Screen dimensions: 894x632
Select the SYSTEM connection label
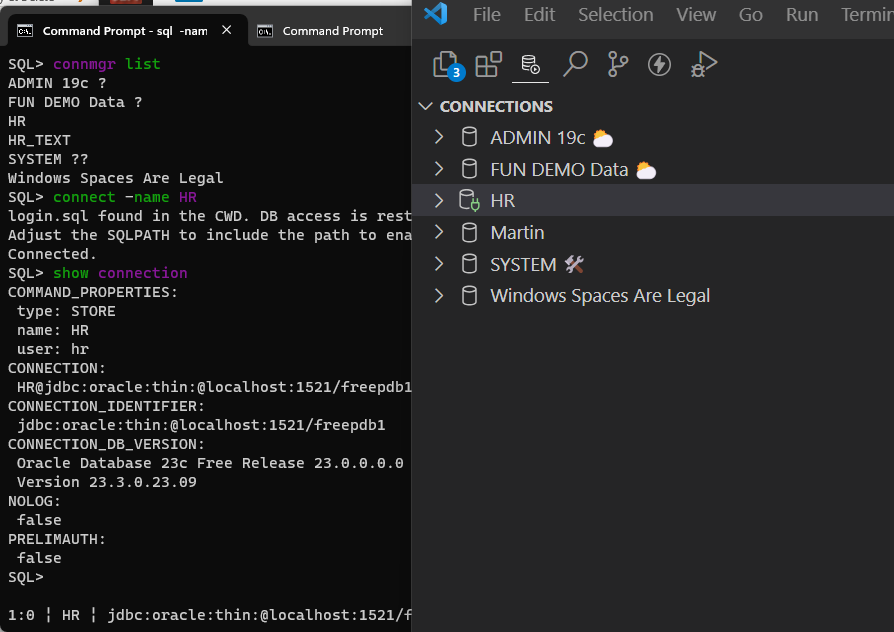[523, 265]
